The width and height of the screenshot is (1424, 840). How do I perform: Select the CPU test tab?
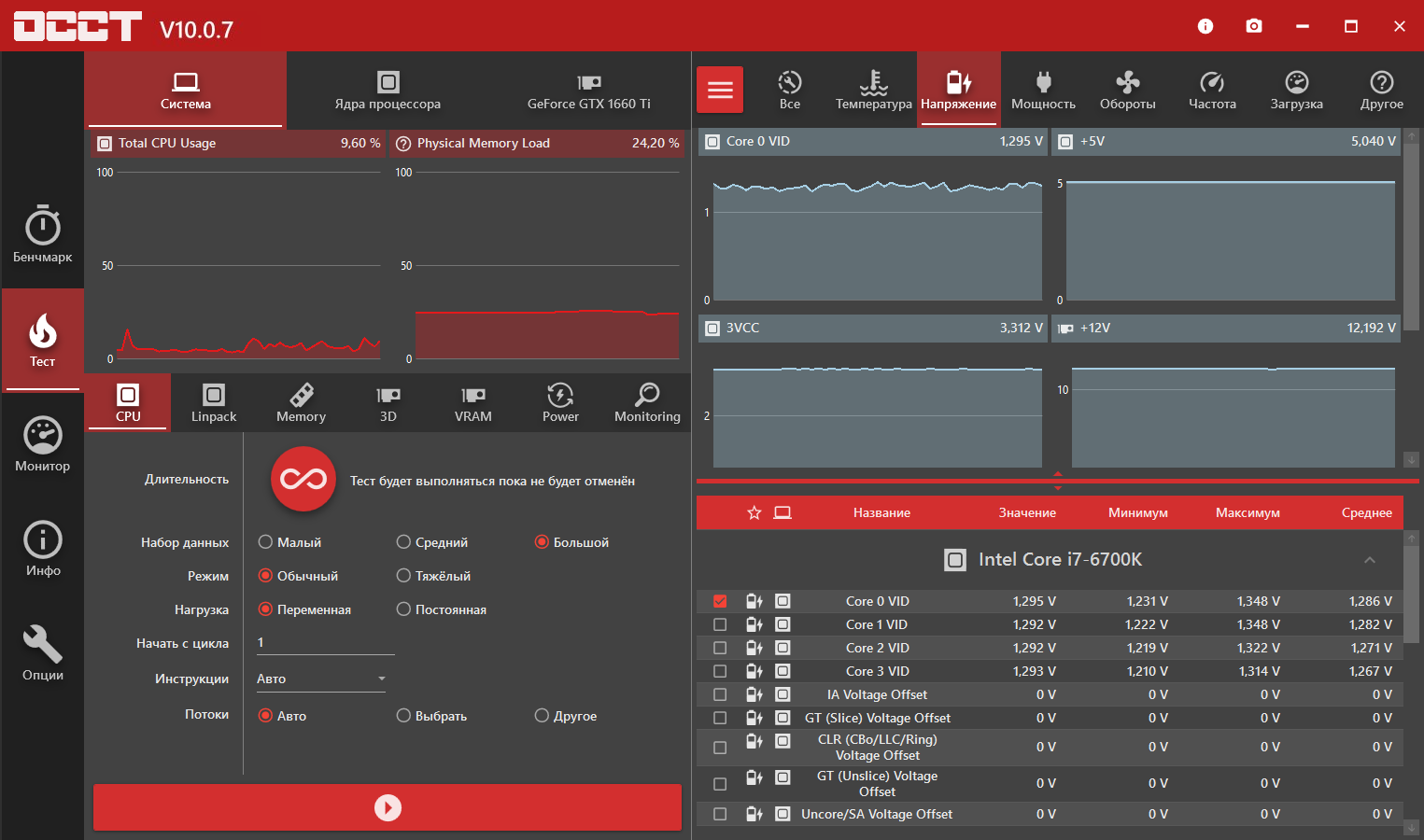pos(128,402)
